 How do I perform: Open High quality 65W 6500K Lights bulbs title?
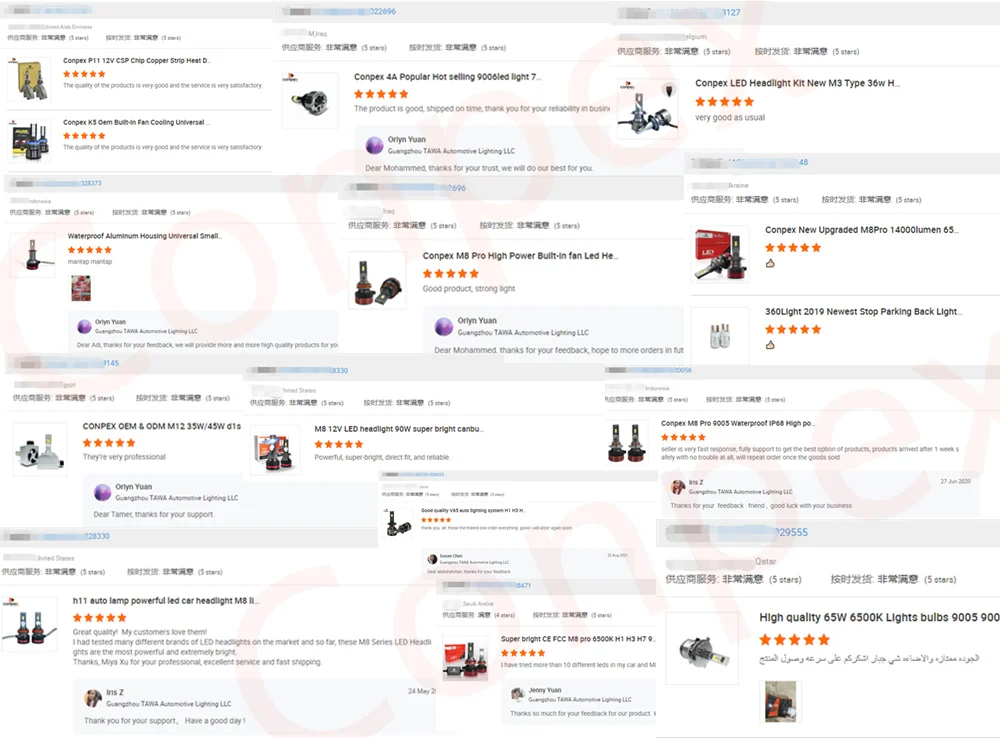[x=879, y=617]
